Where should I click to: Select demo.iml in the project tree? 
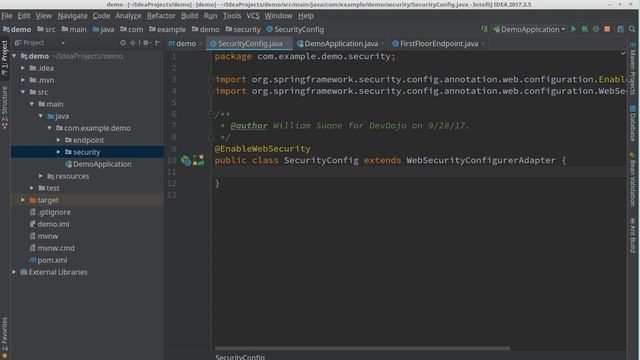coord(49,224)
